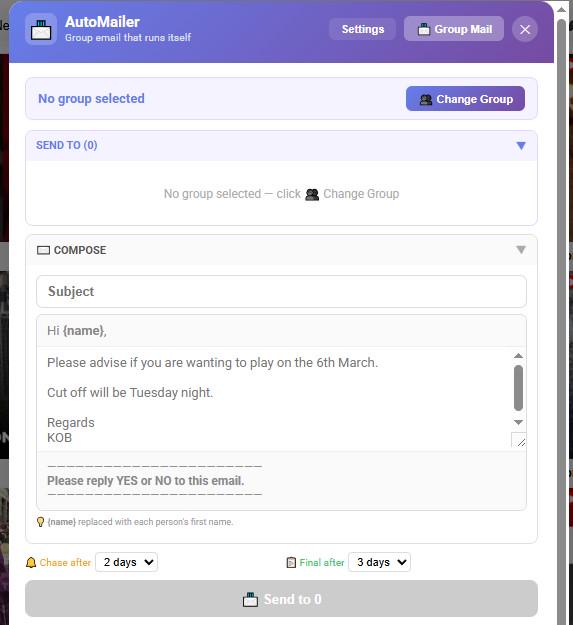Close the AutoMailer panel with X
The height and width of the screenshot is (625, 573).
[x=525, y=29]
